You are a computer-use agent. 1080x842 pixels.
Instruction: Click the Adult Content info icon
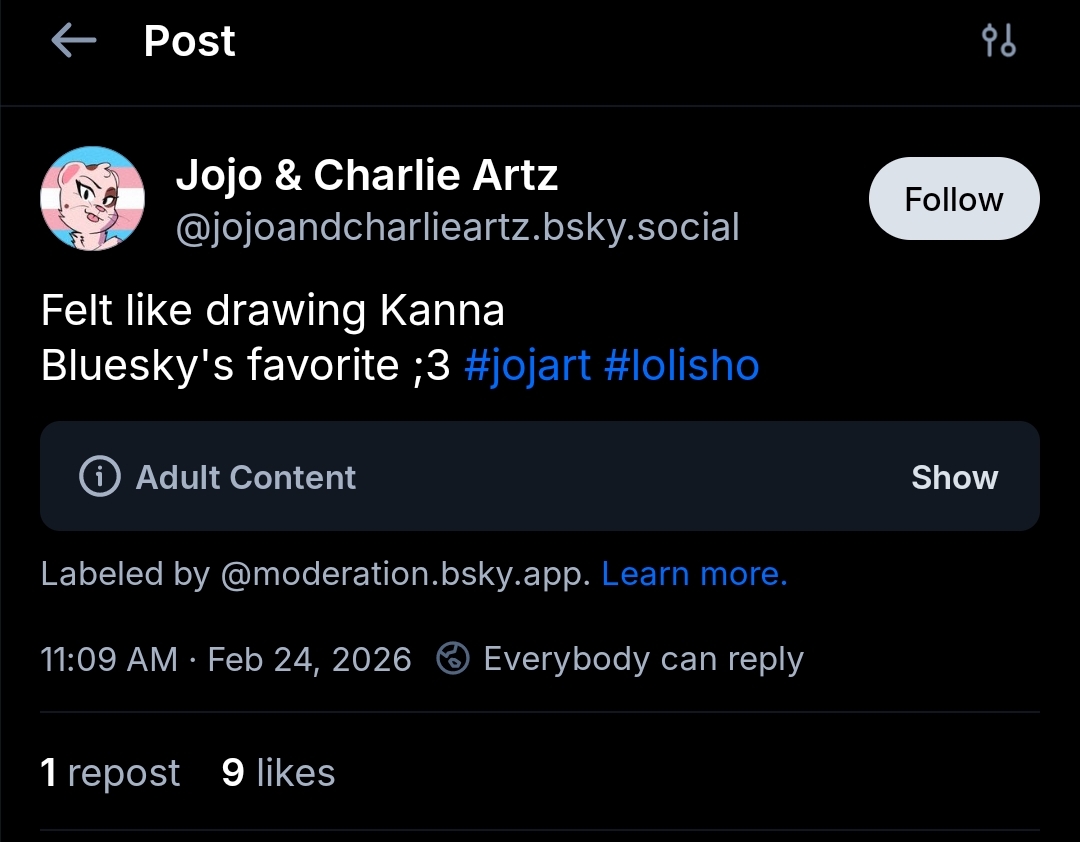pyautogui.click(x=99, y=477)
